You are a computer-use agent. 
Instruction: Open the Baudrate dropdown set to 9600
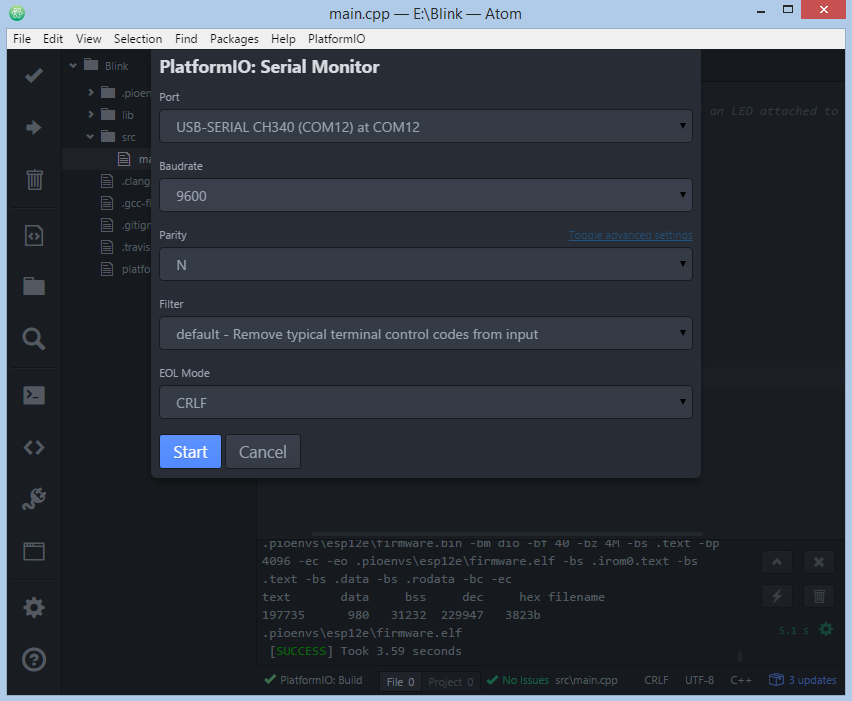click(x=425, y=196)
